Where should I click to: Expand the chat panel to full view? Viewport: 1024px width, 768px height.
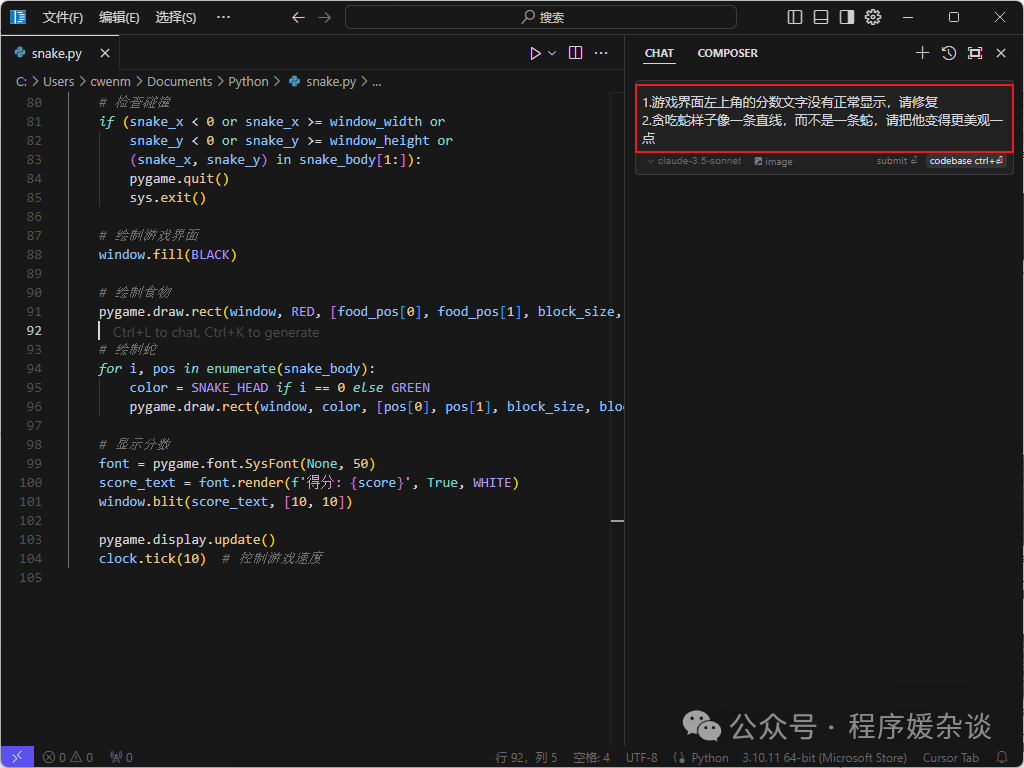click(x=974, y=53)
